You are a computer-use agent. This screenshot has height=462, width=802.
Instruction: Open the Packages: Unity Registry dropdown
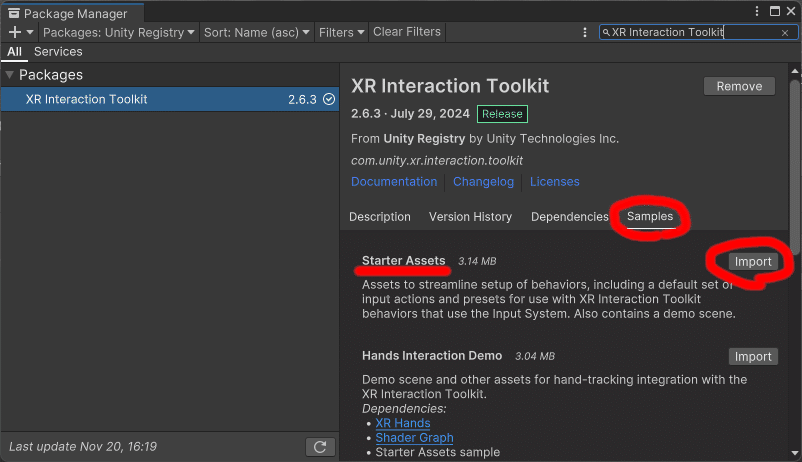[119, 32]
